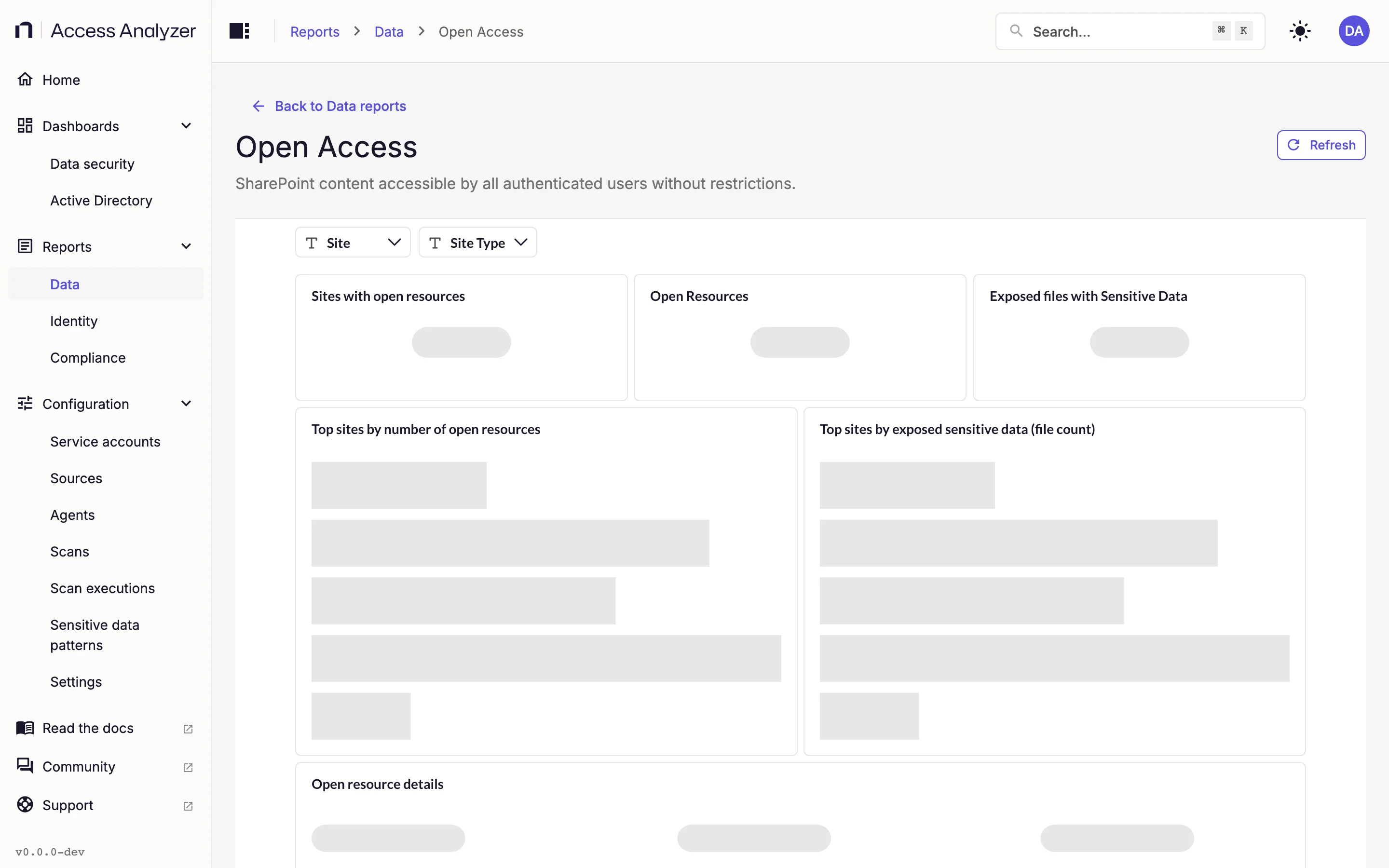Screen dimensions: 1389x868
Task: Click Open resource details heading
Action: [377, 784]
